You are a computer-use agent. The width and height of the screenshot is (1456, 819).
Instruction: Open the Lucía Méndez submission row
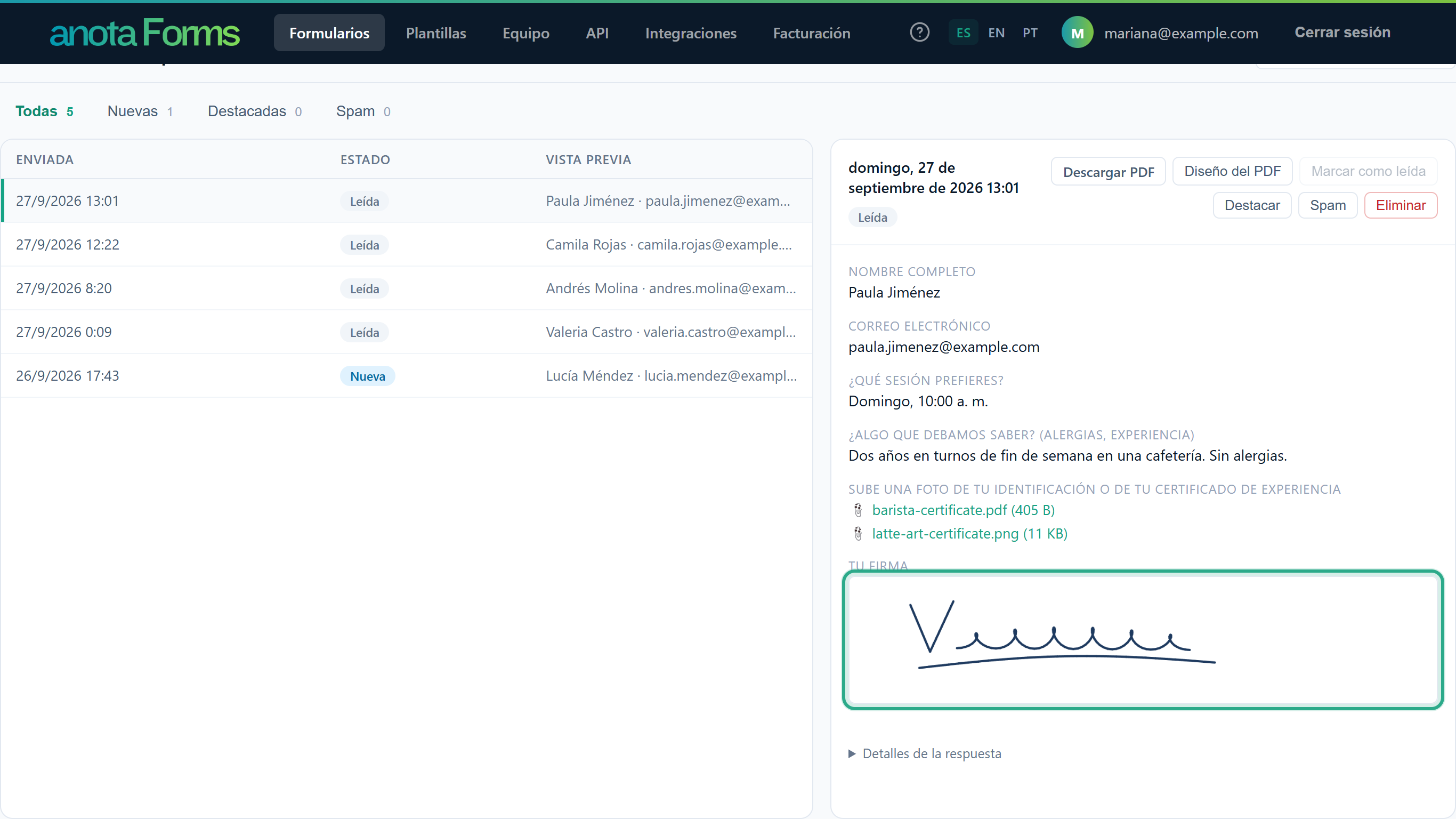pos(407,375)
